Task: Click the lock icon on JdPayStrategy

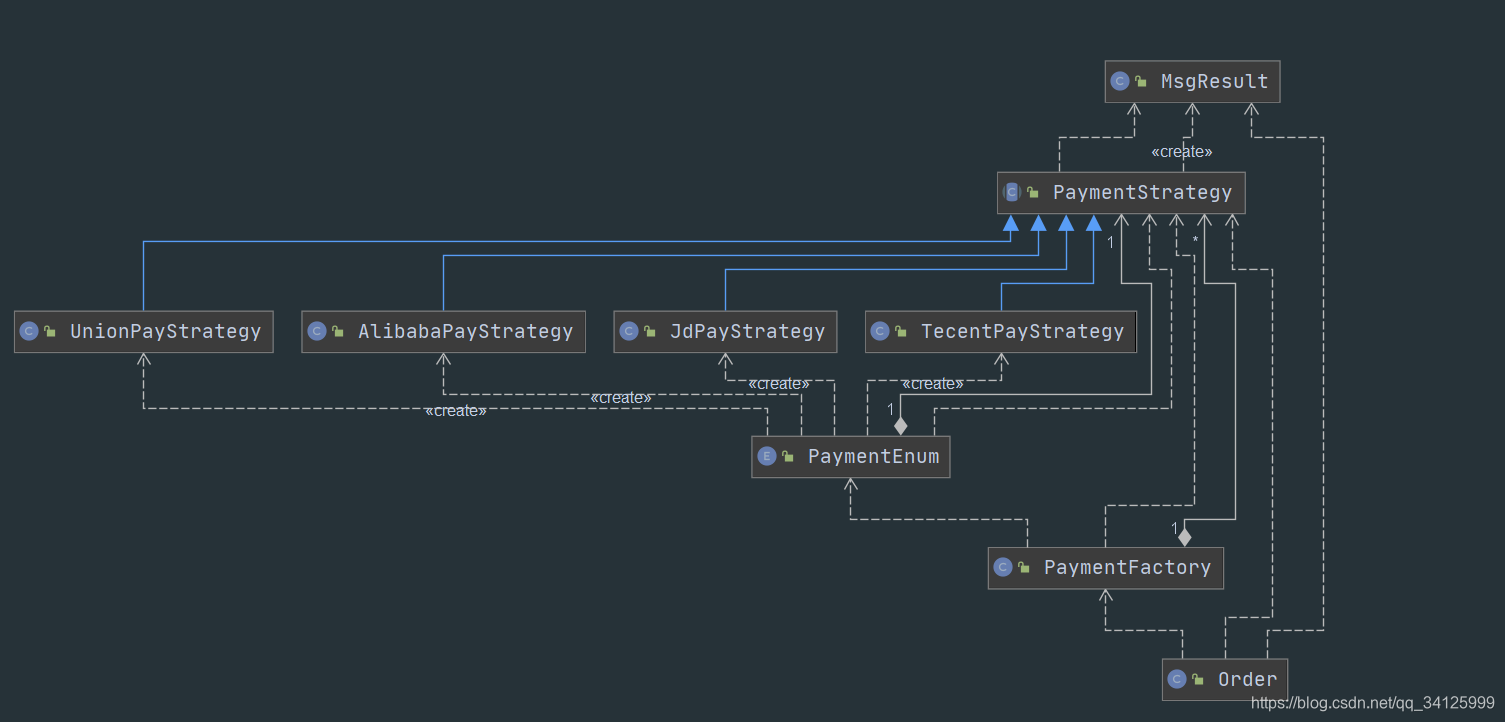Action: [x=650, y=331]
